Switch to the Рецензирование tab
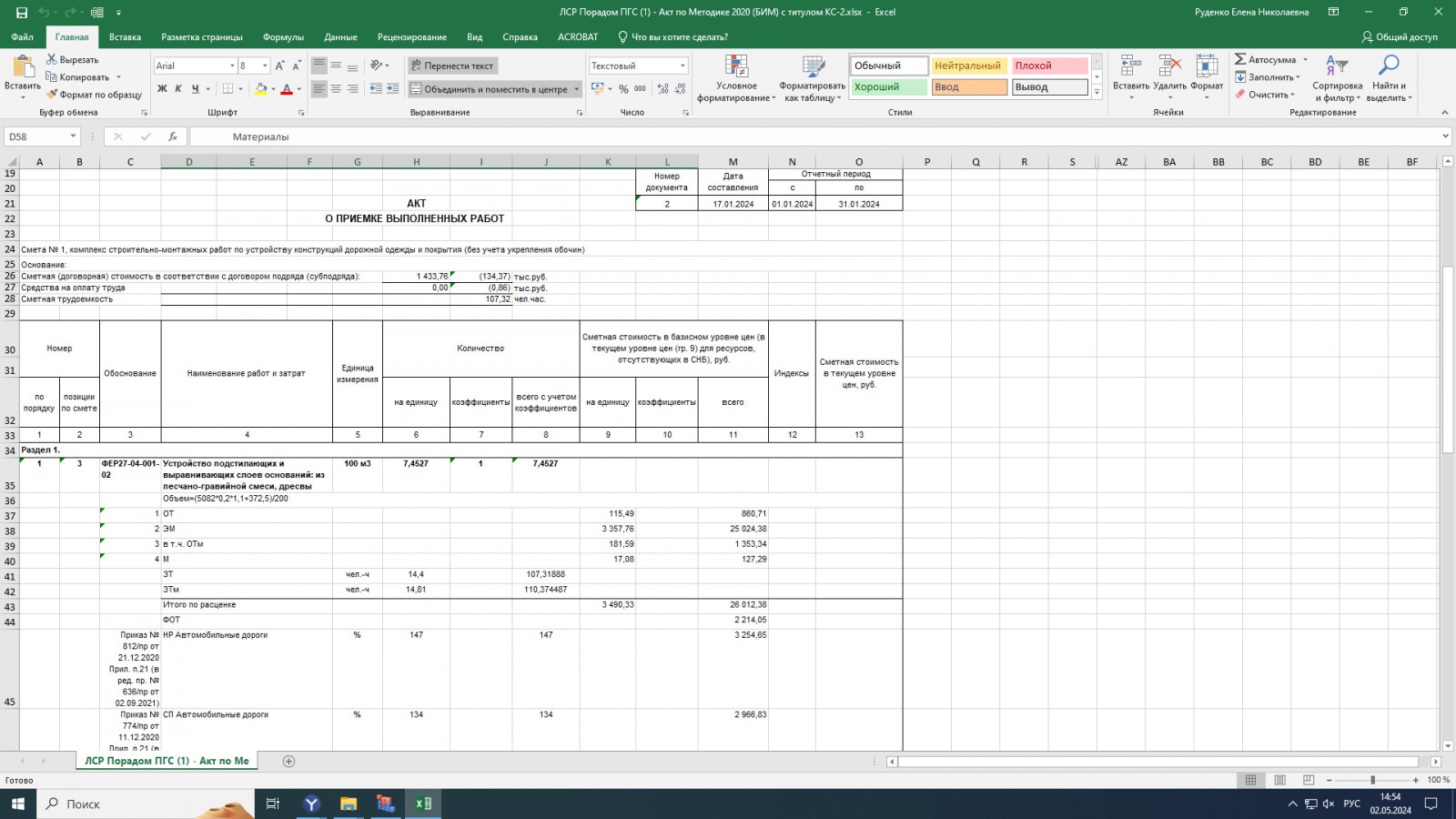 (412, 37)
